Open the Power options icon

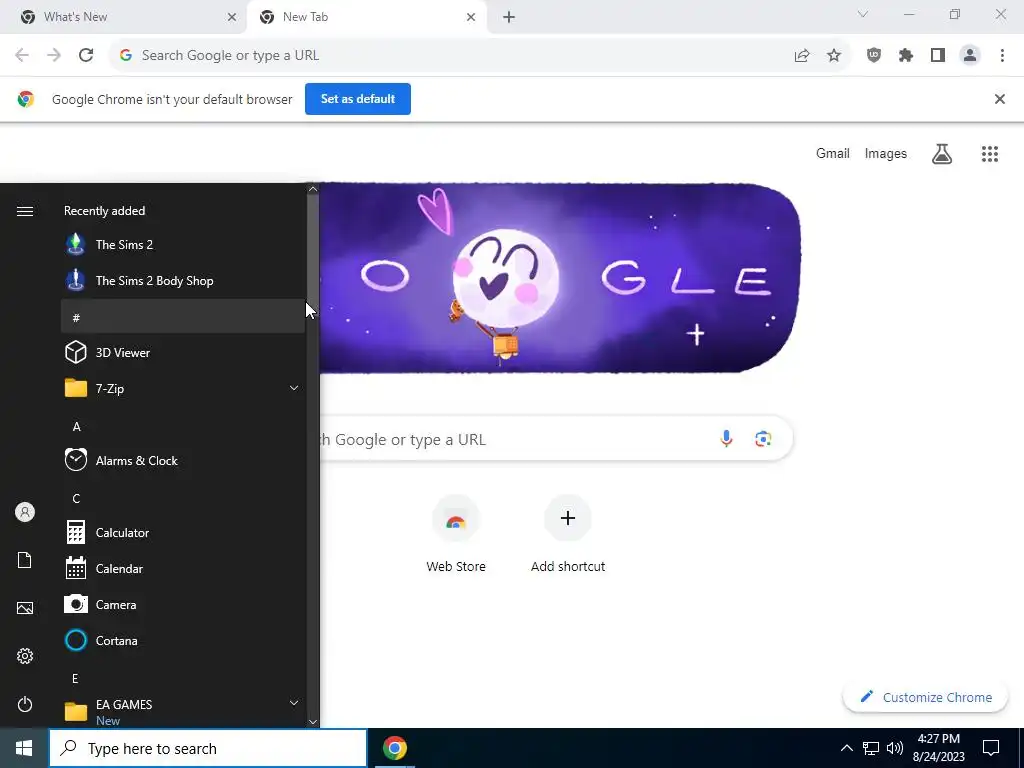point(25,704)
